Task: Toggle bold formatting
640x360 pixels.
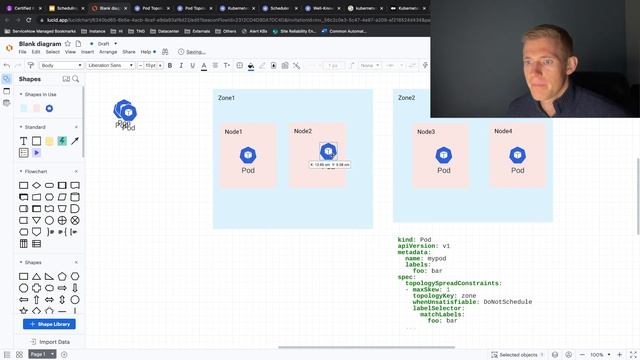Action: tap(170, 65)
